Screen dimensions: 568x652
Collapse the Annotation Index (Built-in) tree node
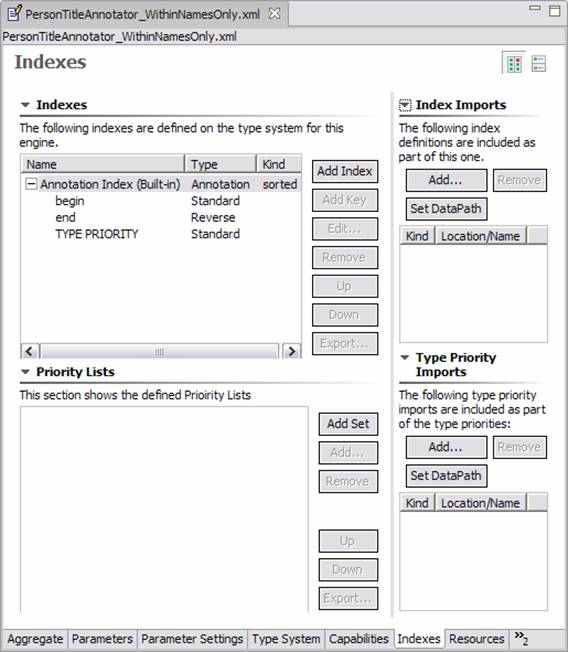coord(31,184)
